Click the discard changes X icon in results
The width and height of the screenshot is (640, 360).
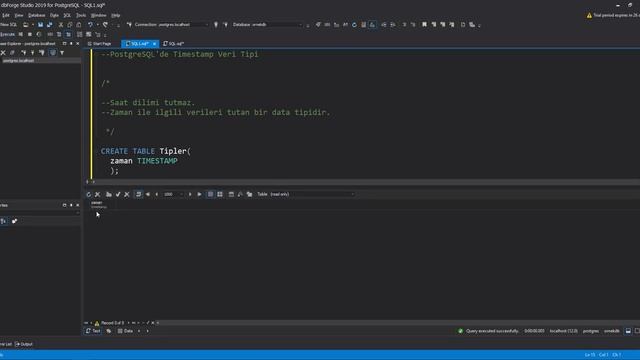[x=127, y=195]
